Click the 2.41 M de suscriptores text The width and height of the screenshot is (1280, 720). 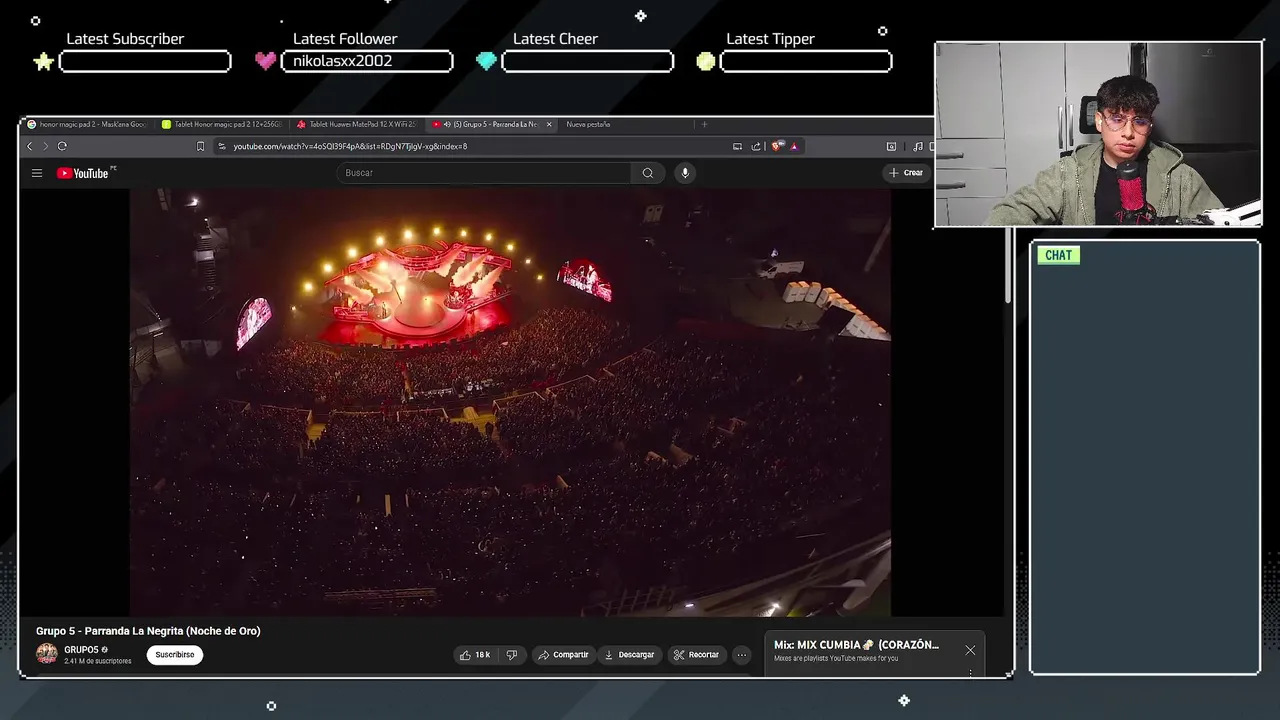tap(98, 661)
